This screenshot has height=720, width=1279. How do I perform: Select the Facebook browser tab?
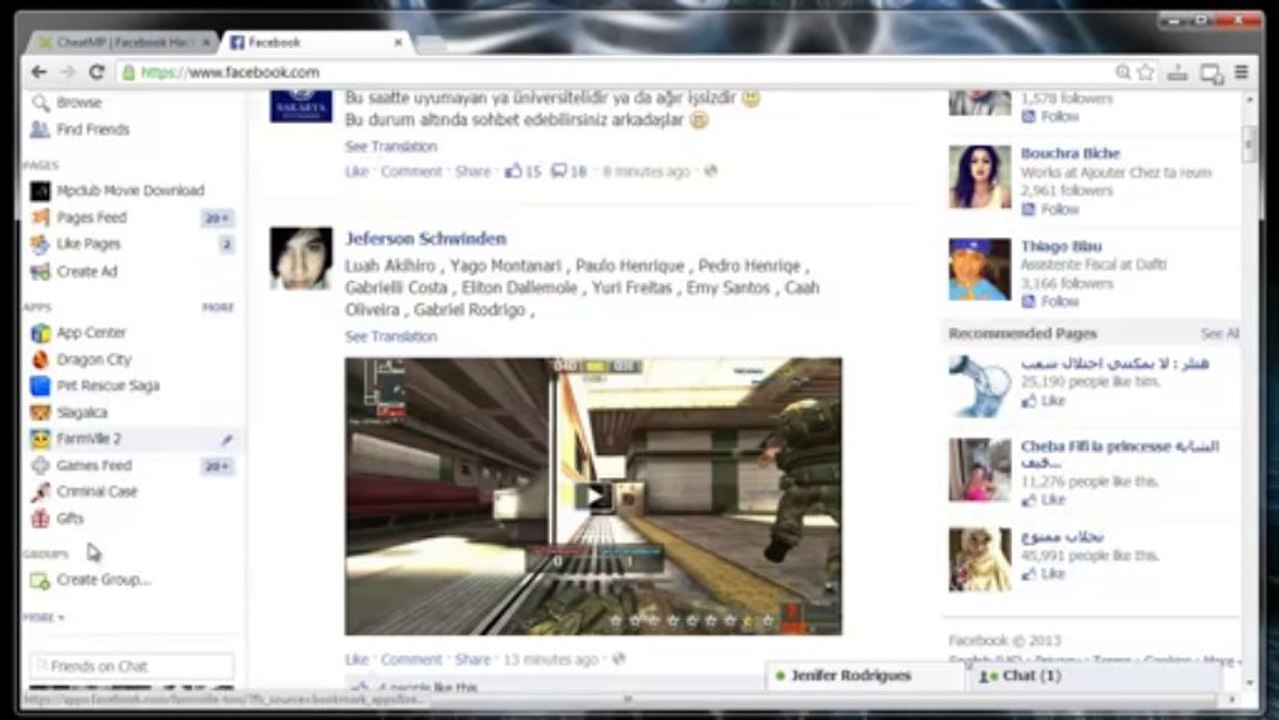coord(310,42)
